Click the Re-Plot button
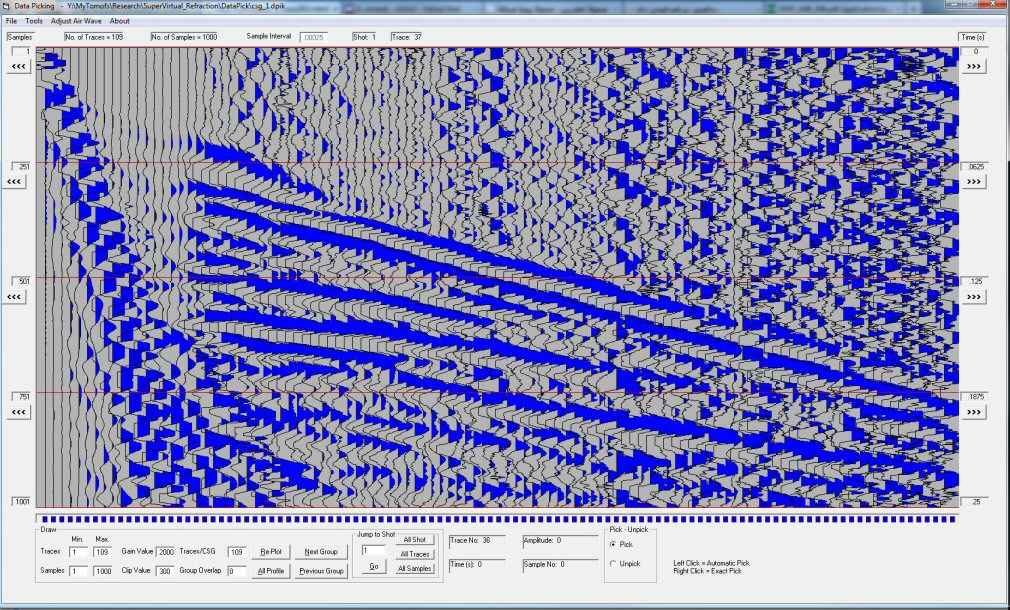Image resolution: width=1010 pixels, height=610 pixels. (270, 552)
